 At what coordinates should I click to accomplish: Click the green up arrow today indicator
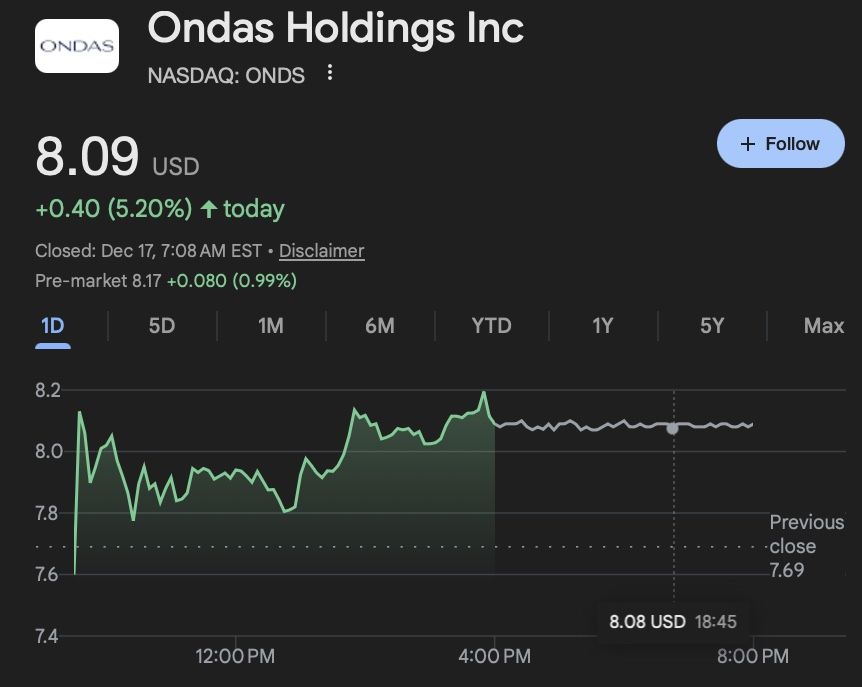[209, 209]
